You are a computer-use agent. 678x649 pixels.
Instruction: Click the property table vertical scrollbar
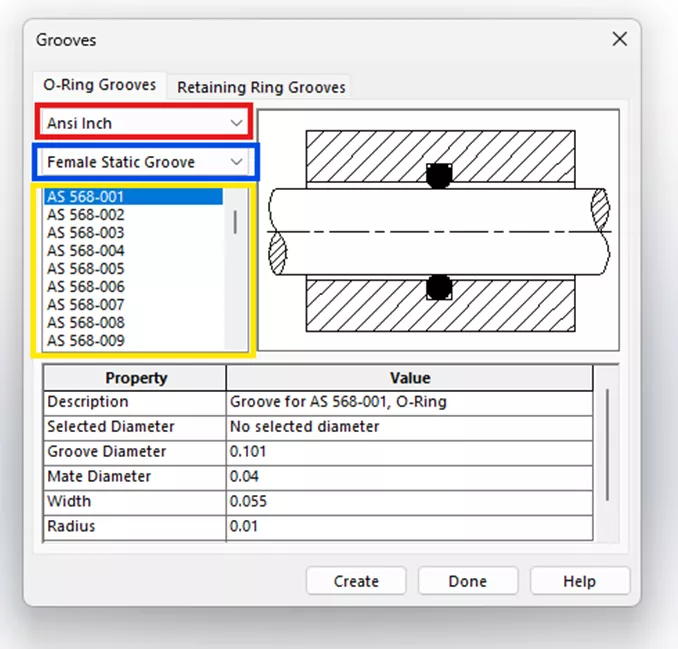607,445
